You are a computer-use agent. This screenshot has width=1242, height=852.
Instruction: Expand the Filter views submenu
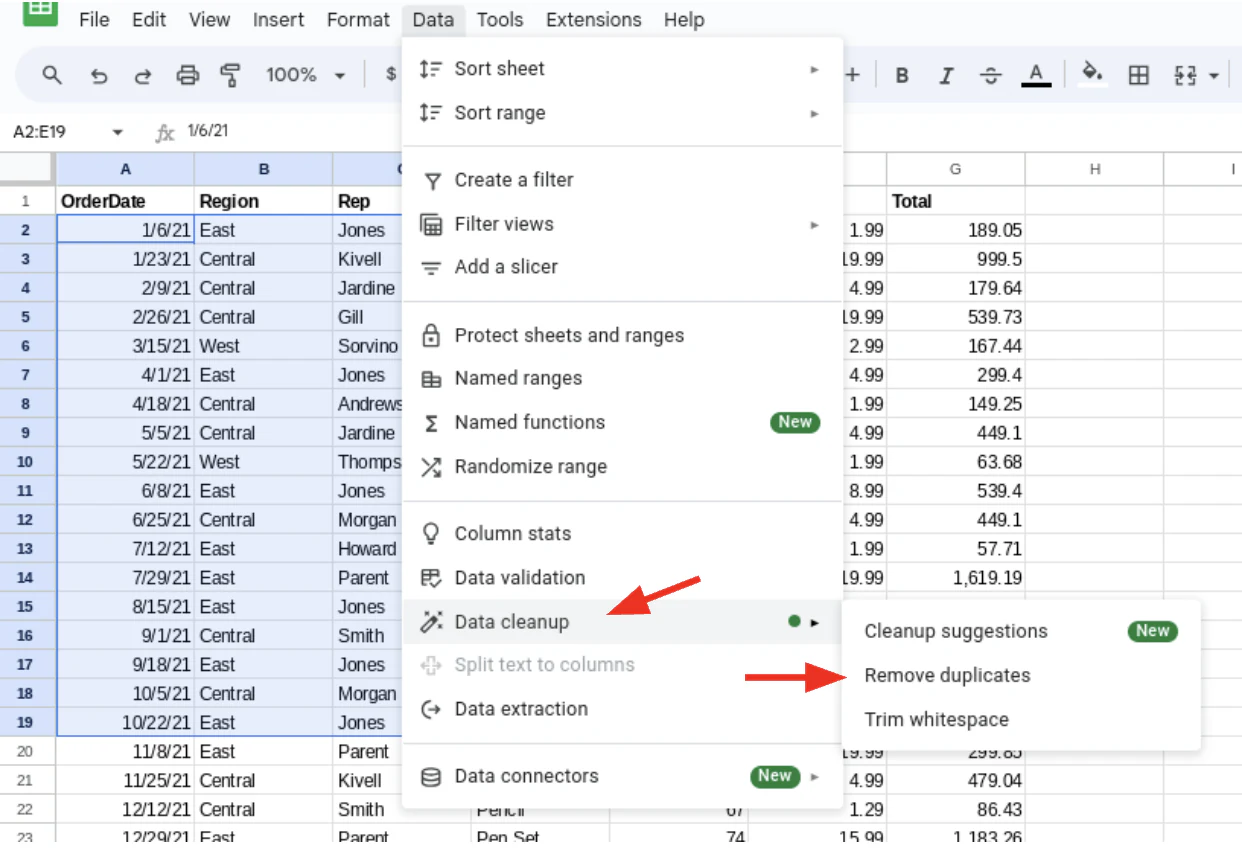(622, 224)
